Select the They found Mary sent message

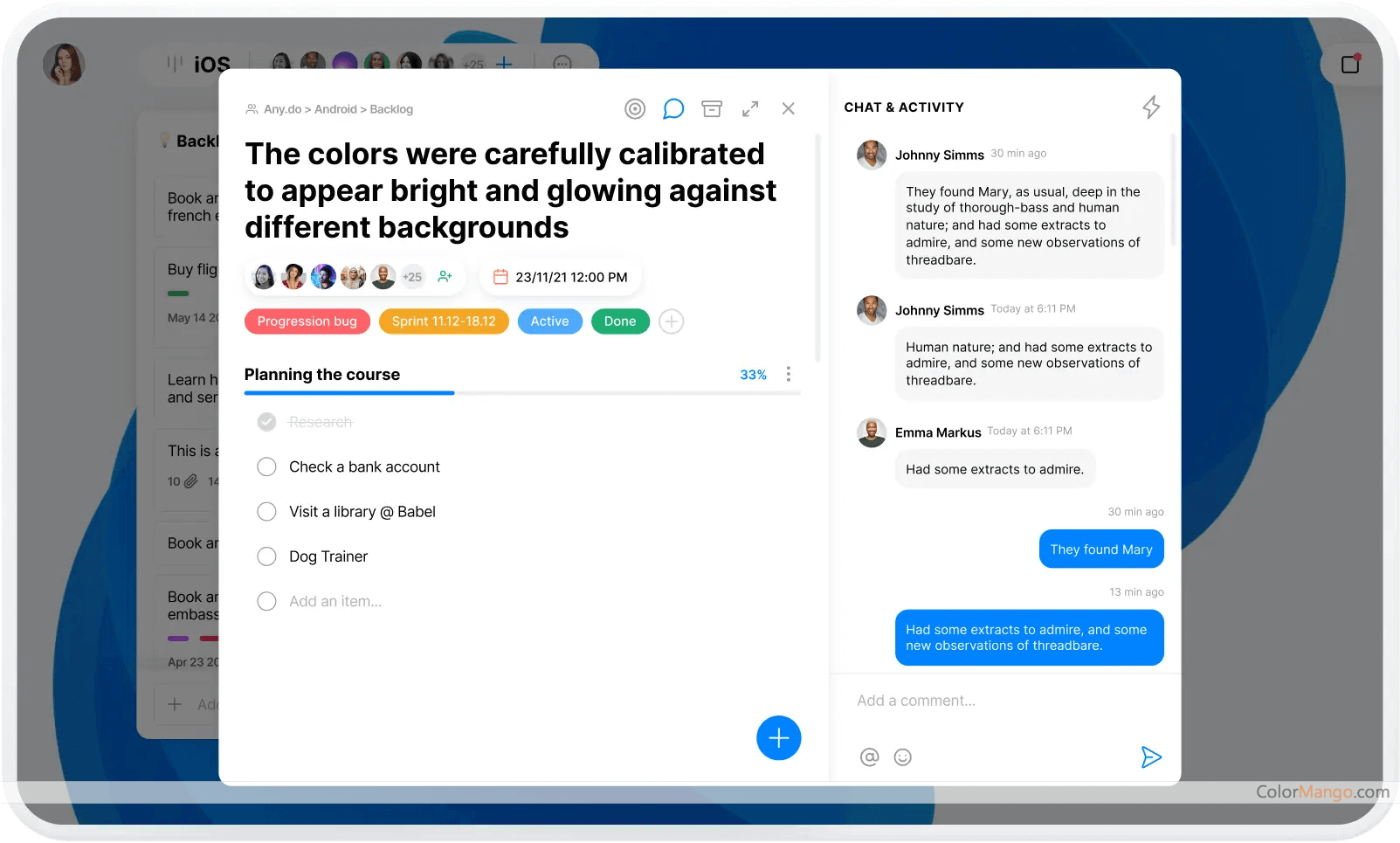tap(1101, 549)
